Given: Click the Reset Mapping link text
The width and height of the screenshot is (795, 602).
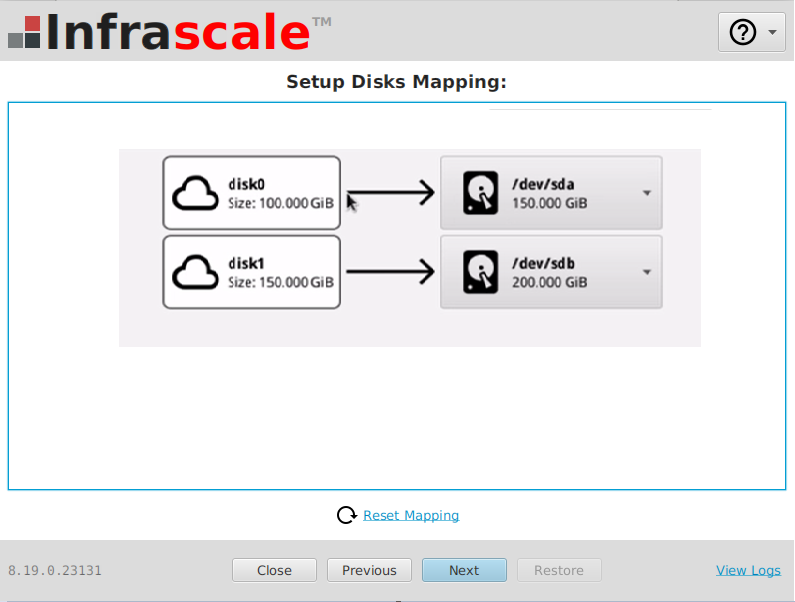Looking at the screenshot, I should 411,515.
